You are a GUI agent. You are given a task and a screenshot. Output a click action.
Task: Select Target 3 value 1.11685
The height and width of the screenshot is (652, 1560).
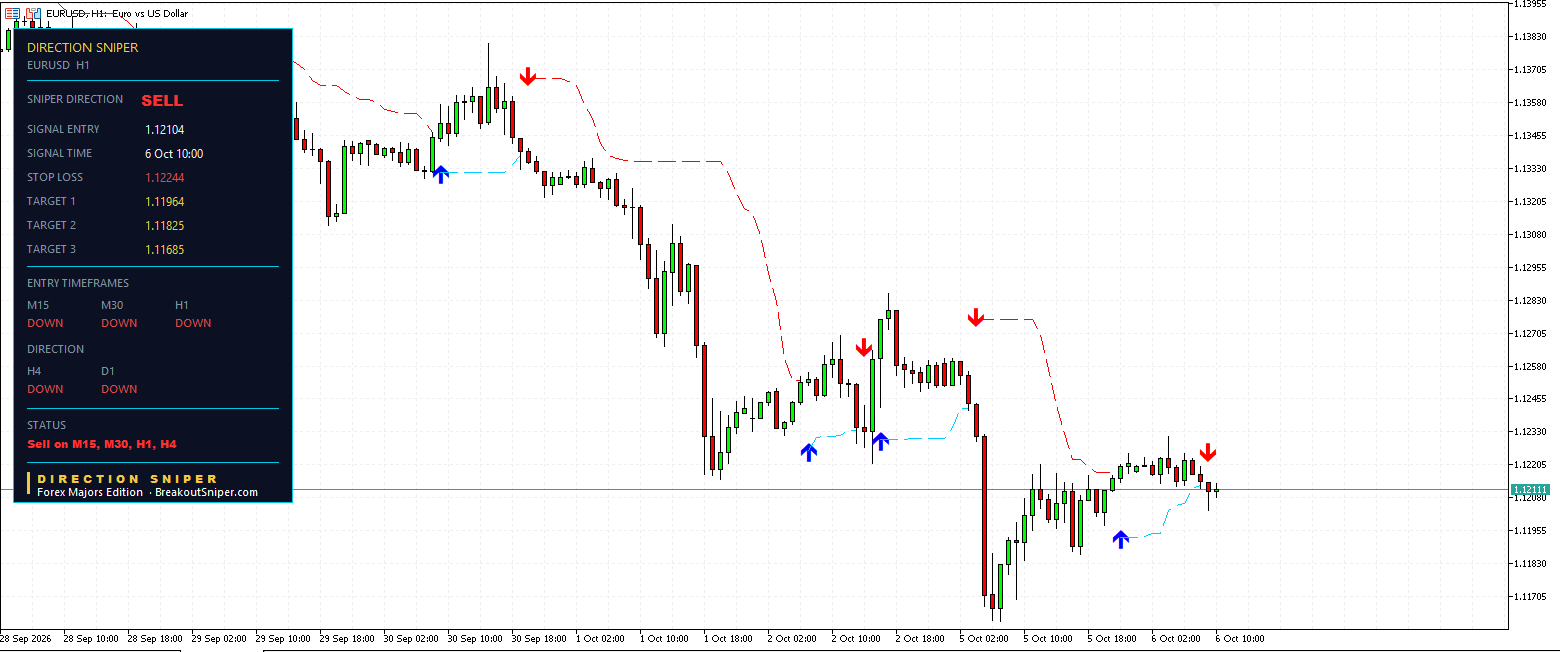pos(164,249)
